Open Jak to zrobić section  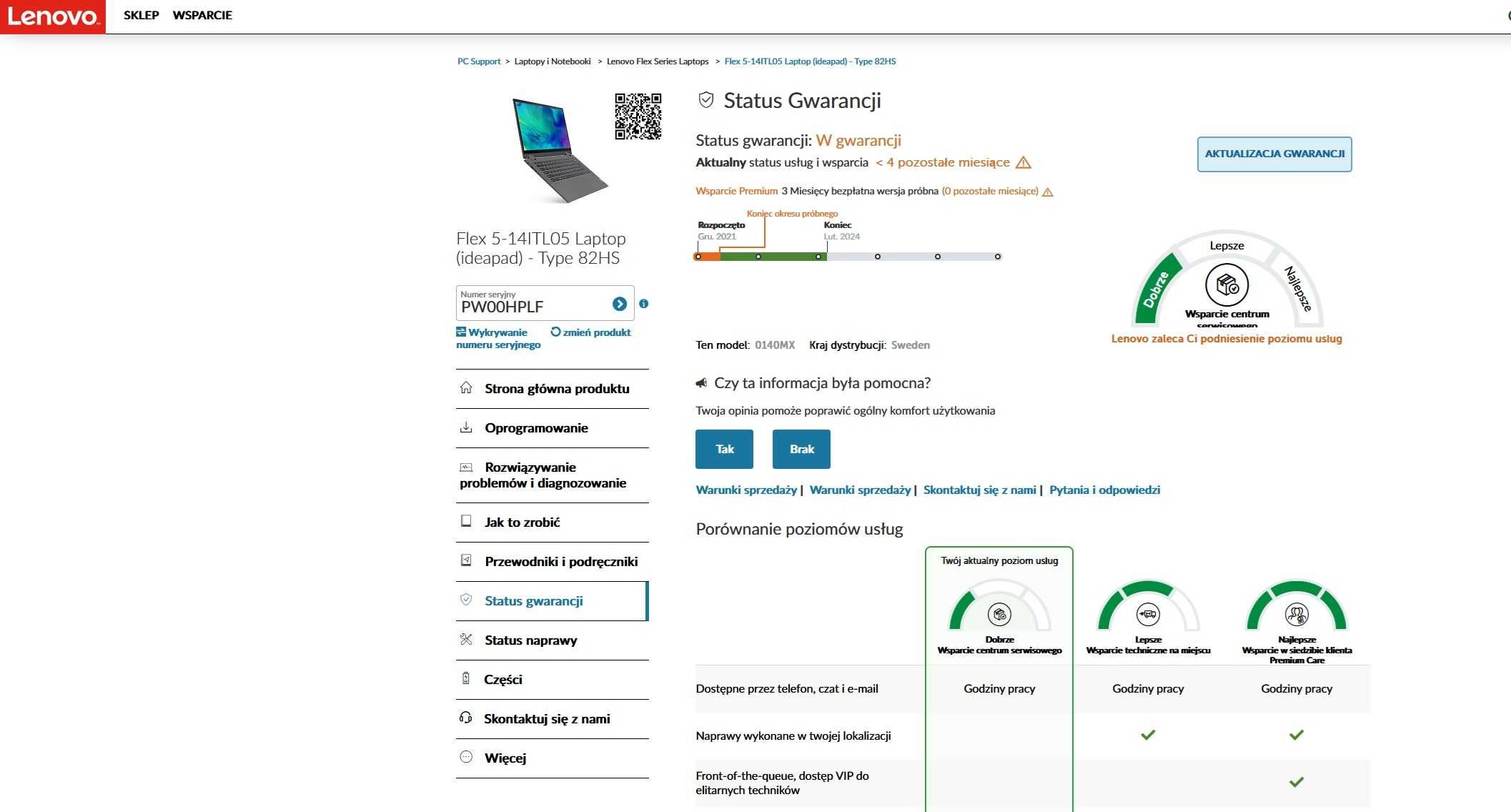pos(522,523)
